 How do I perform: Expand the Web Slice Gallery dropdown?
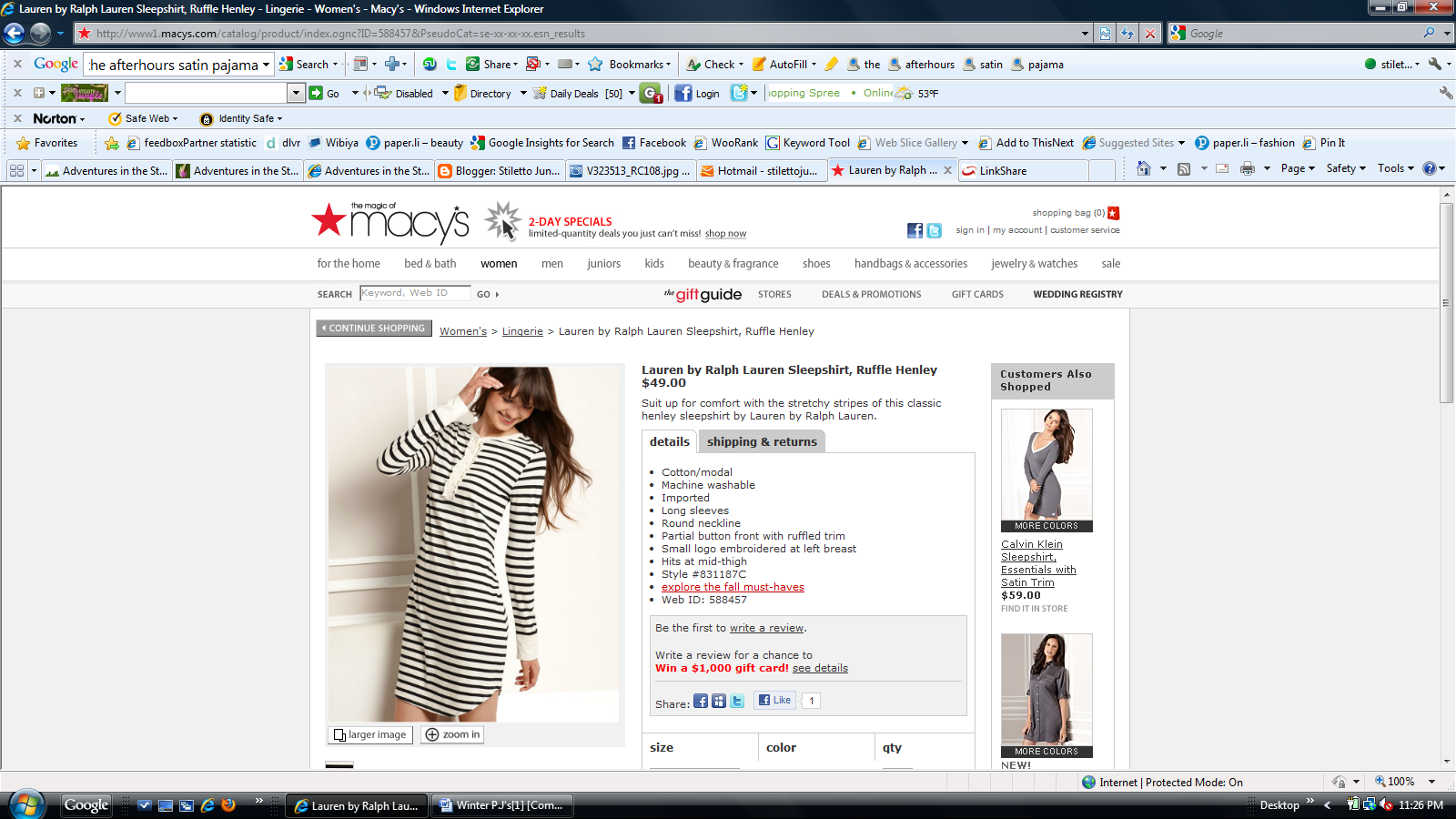[x=965, y=143]
